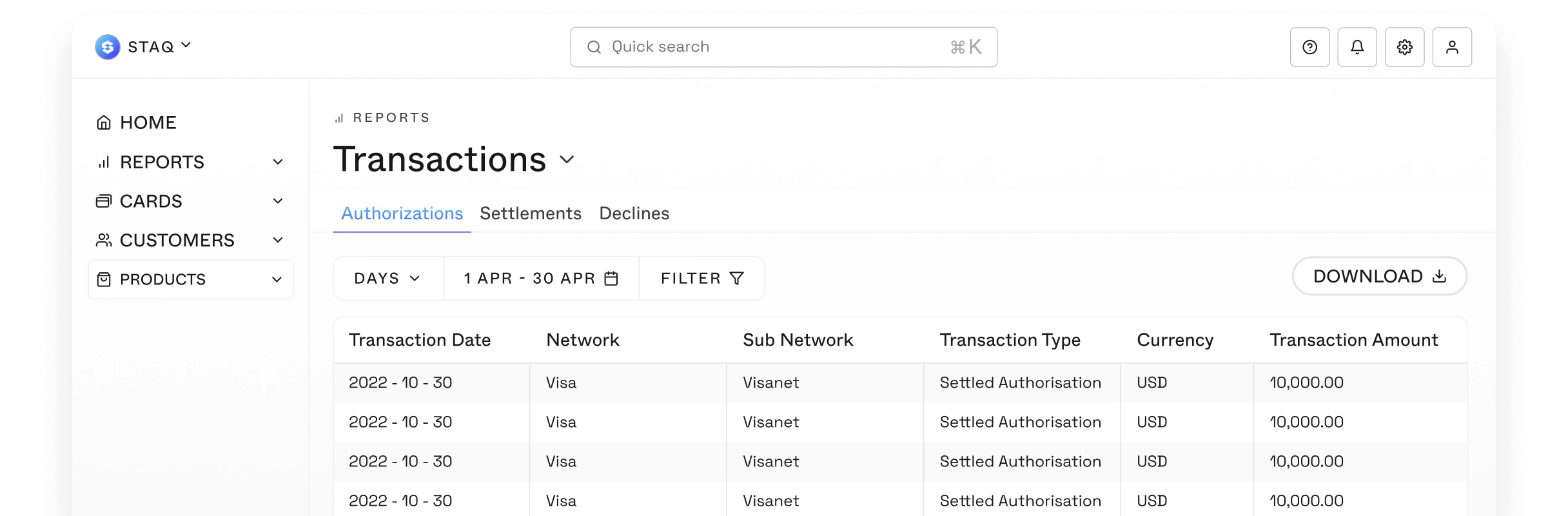Image resolution: width=1568 pixels, height=516 pixels.
Task: Expand the Customers sidebar section
Action: pos(278,241)
